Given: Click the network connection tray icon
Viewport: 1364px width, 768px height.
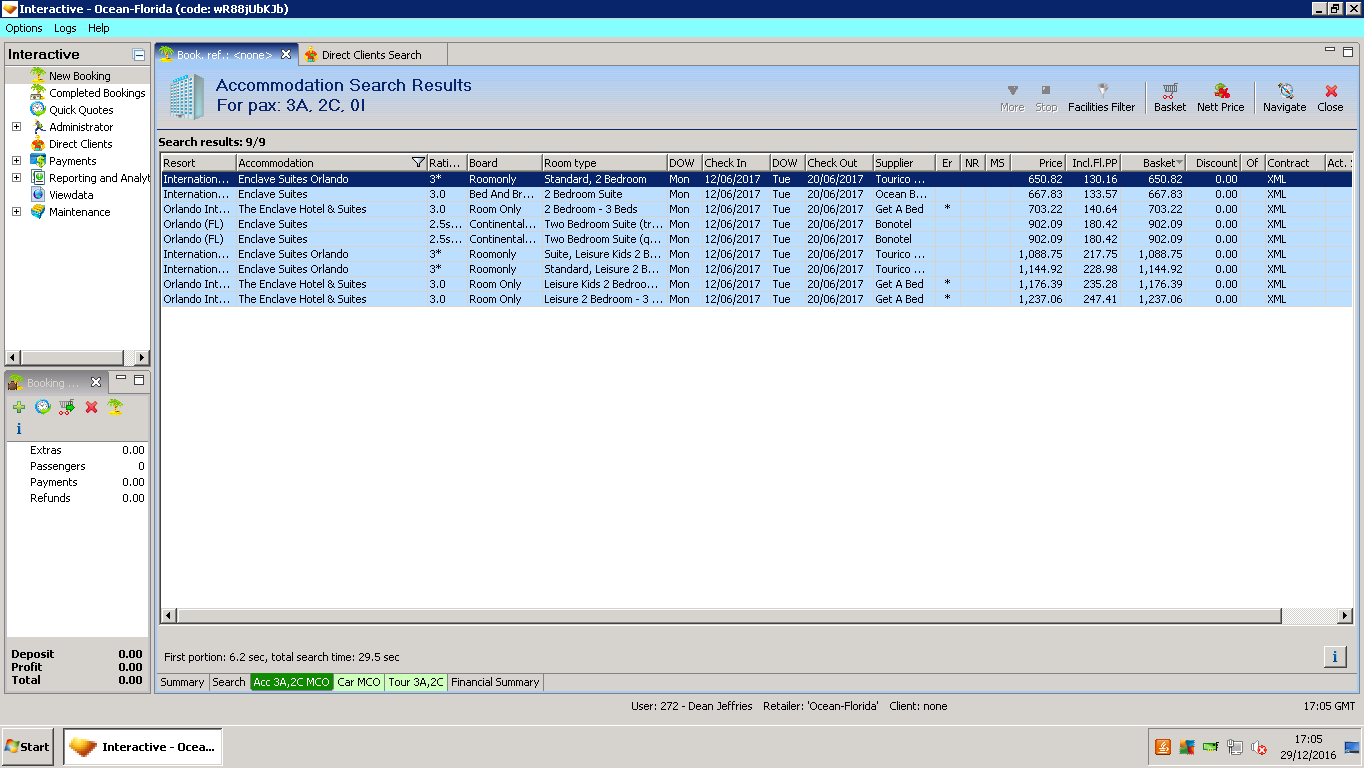Looking at the screenshot, I should [1235, 747].
